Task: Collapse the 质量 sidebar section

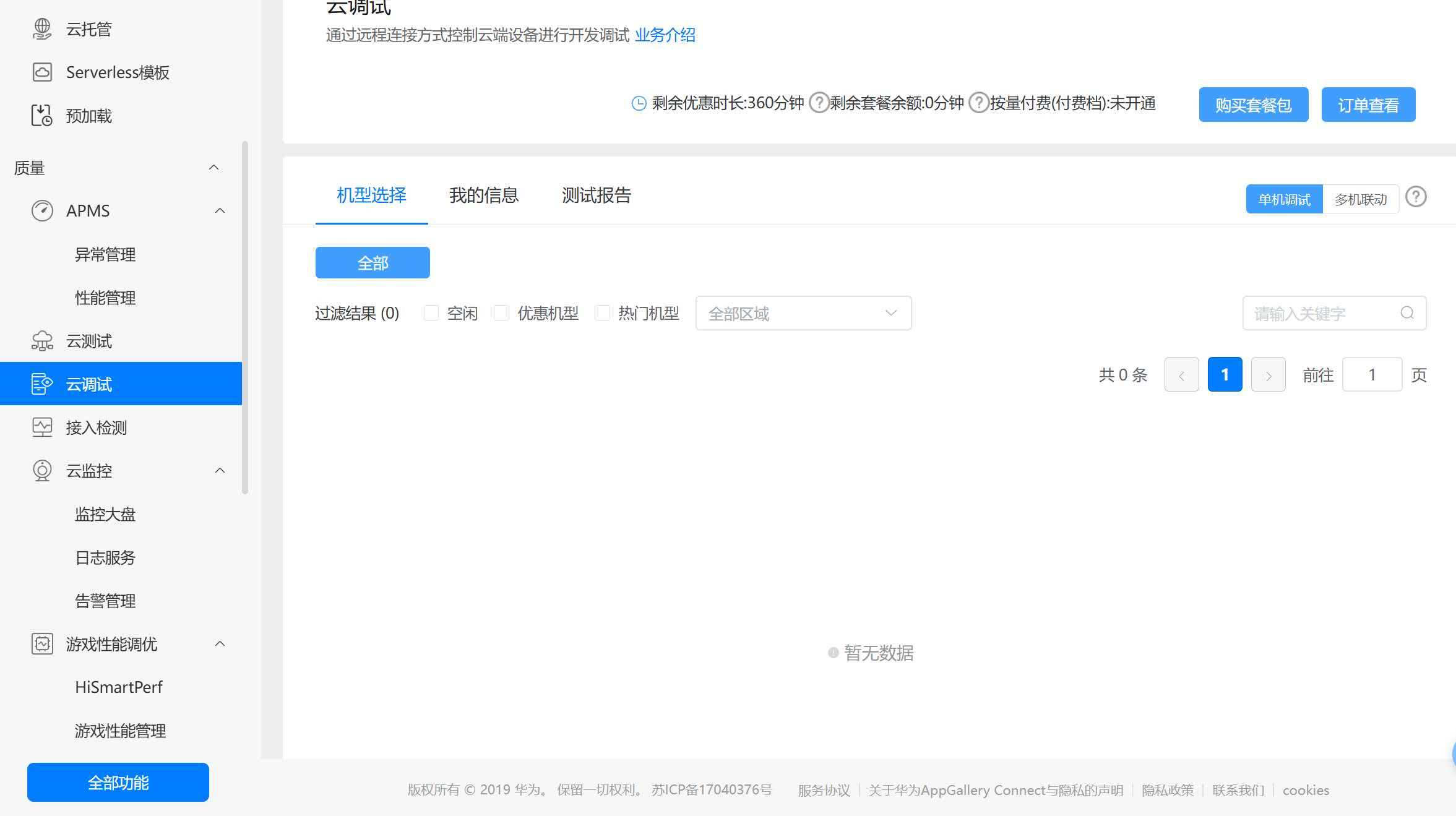Action: tap(213, 168)
